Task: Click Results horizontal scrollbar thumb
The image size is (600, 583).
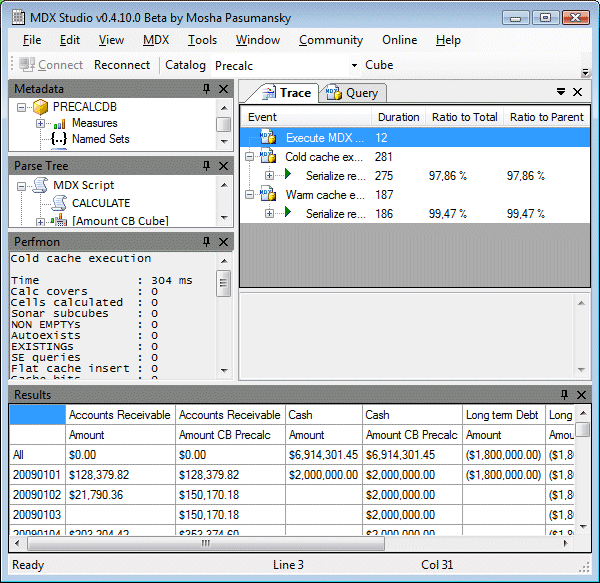Action: click(x=206, y=543)
